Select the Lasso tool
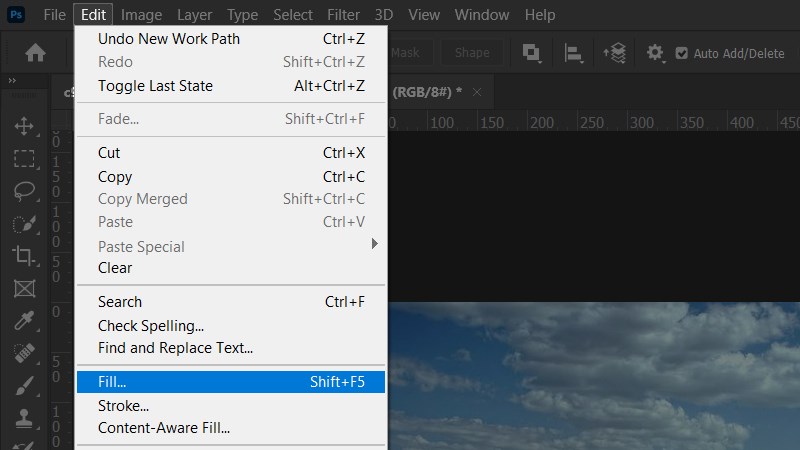This screenshot has height=450, width=800. point(24,191)
